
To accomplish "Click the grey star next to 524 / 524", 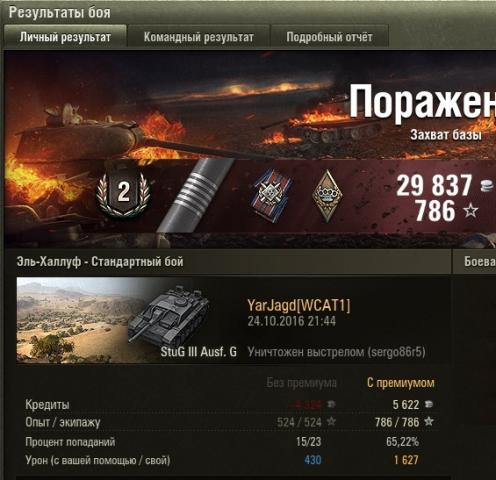I will point(331,422).
